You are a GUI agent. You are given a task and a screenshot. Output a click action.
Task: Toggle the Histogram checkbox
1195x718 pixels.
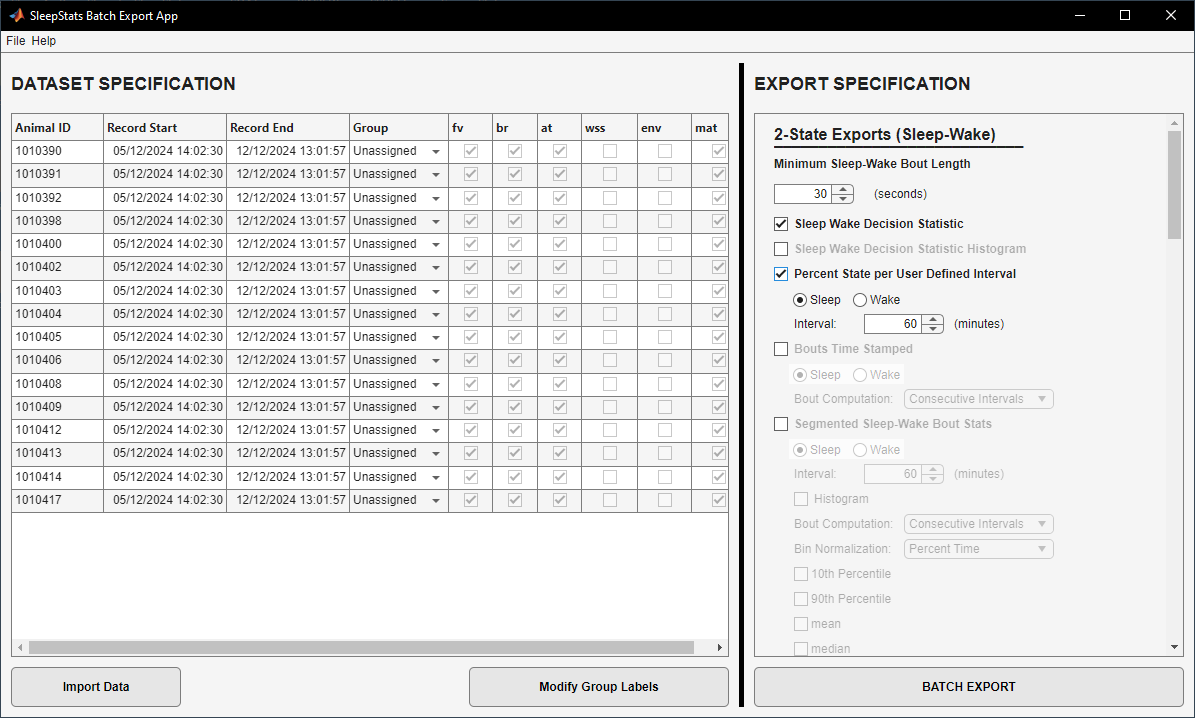click(801, 499)
